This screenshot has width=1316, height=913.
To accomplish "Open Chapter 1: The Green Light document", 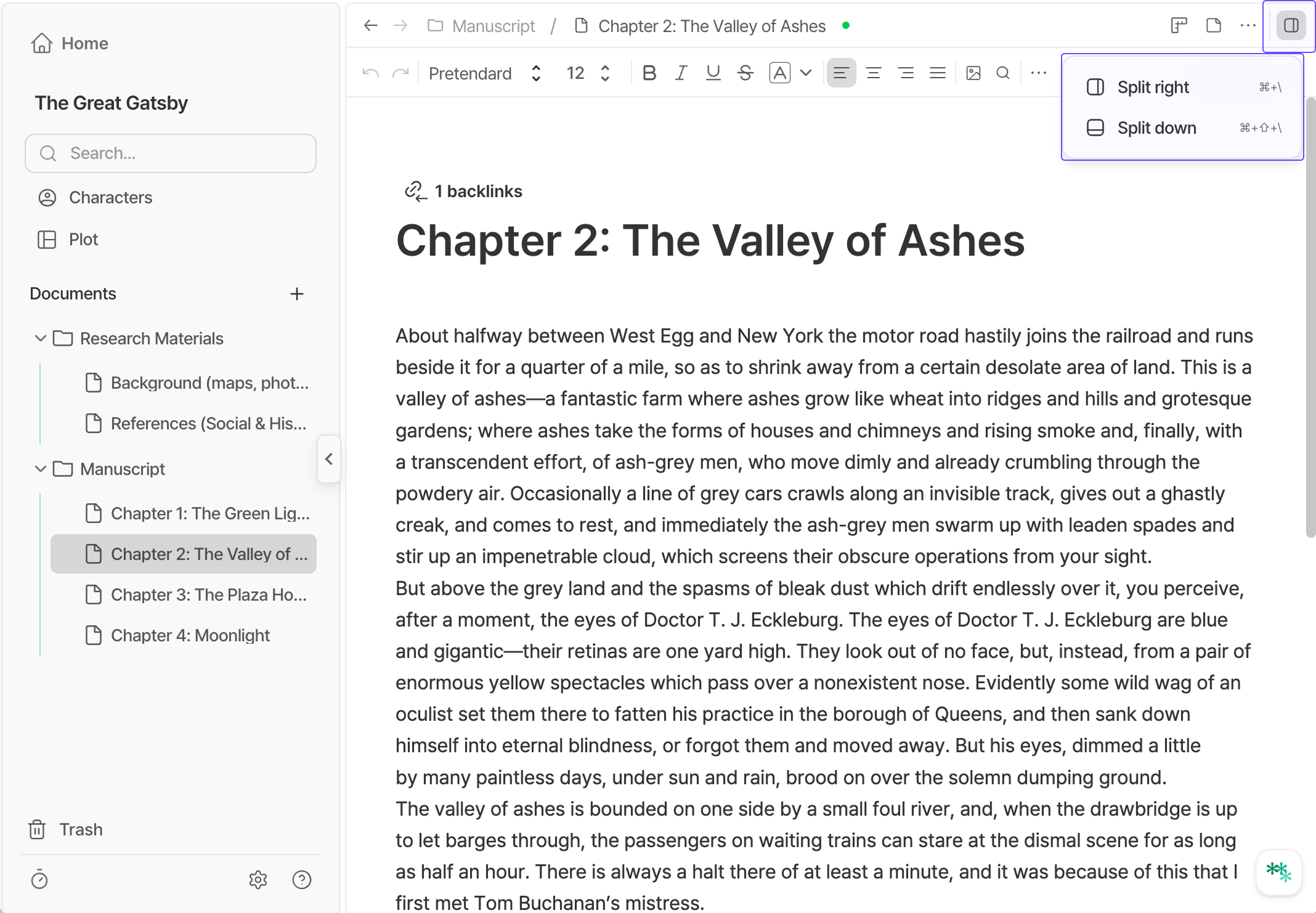I will [184, 513].
